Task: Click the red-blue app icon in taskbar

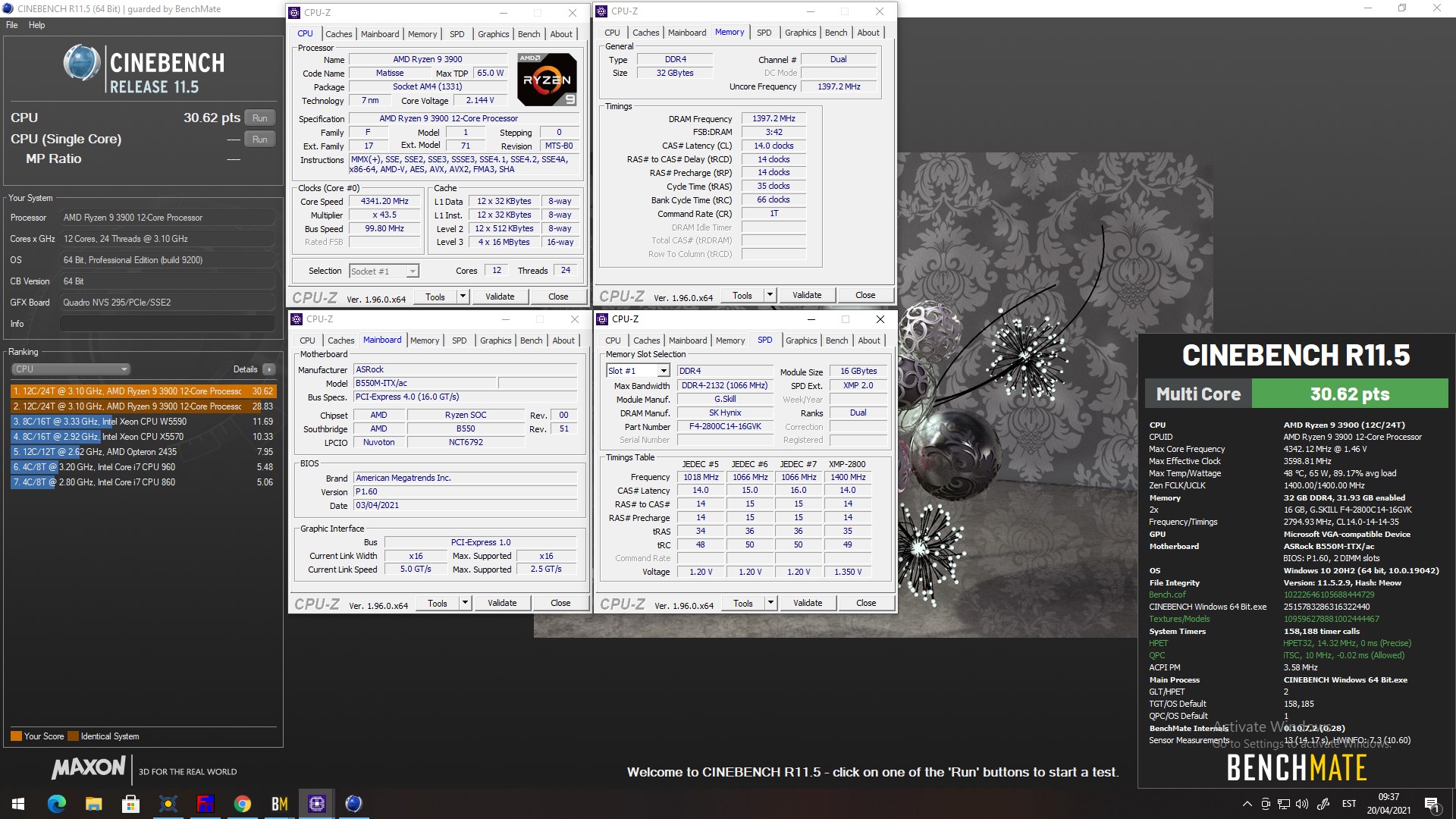Action: pyautogui.click(x=205, y=804)
